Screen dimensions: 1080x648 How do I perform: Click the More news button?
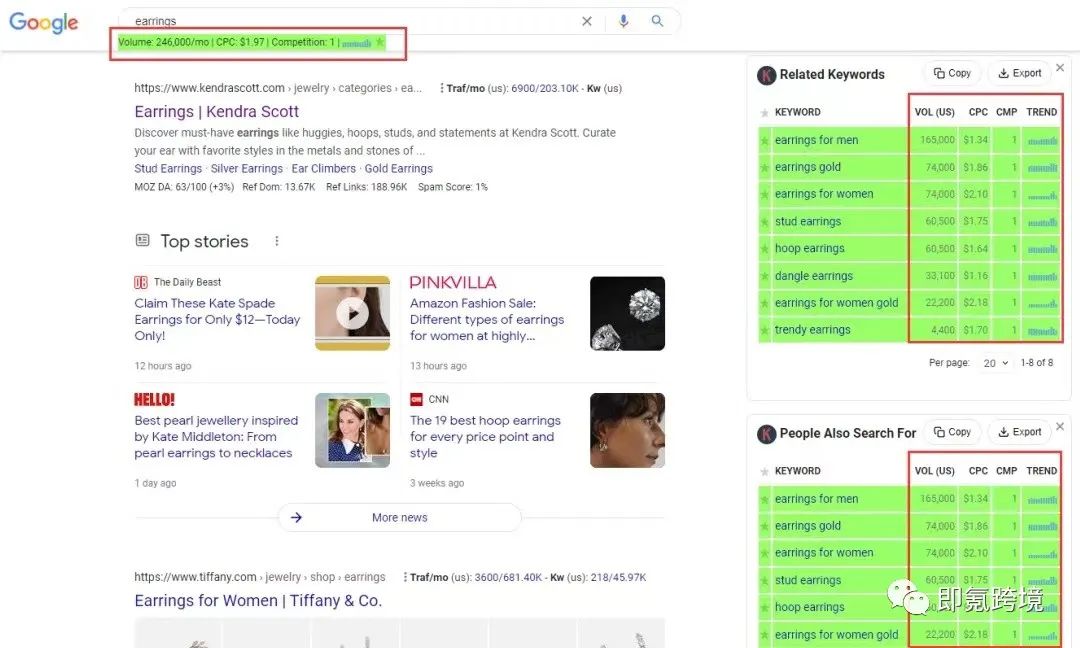(399, 517)
